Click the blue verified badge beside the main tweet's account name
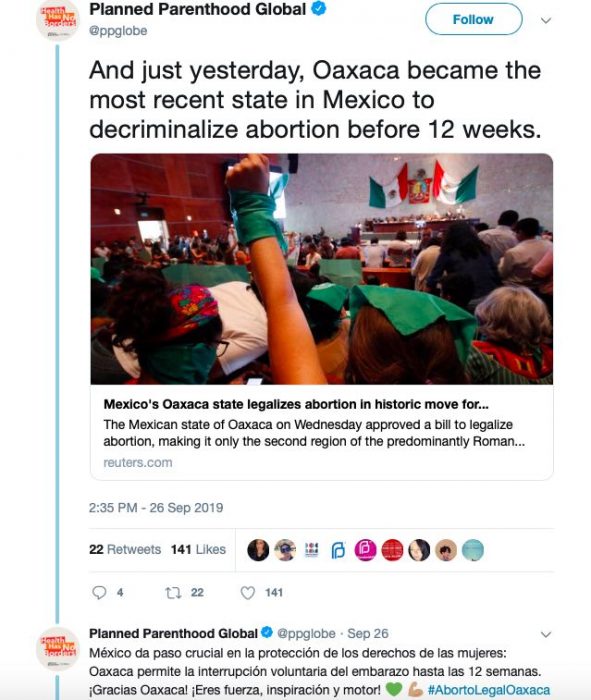 point(318,8)
